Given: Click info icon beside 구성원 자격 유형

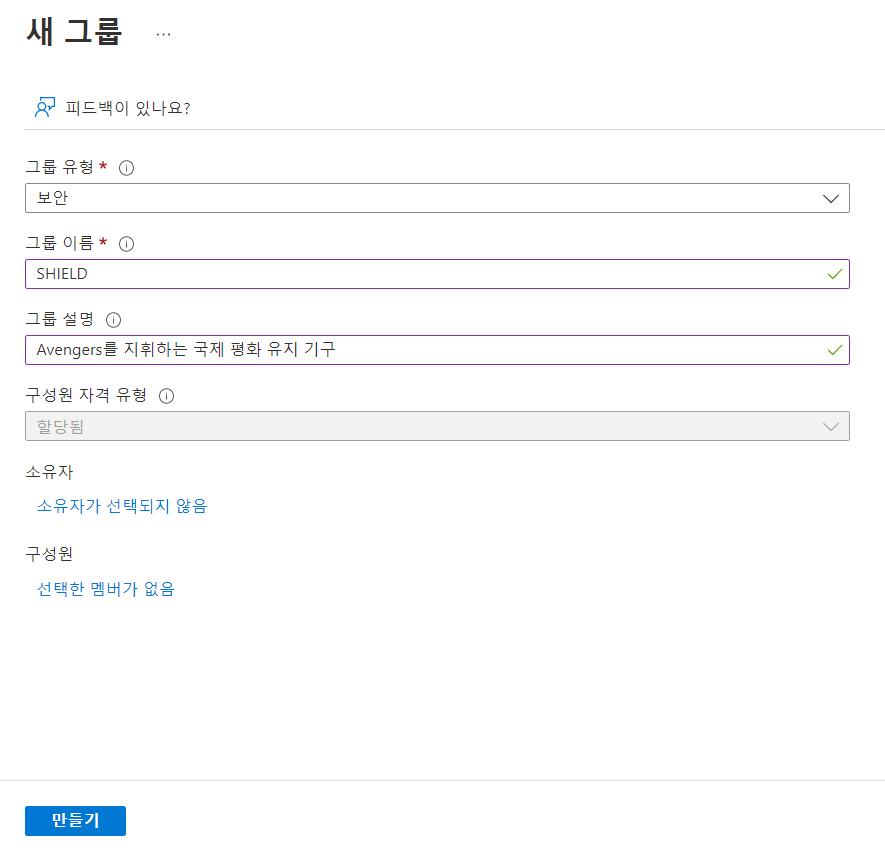Looking at the screenshot, I should point(167,396).
